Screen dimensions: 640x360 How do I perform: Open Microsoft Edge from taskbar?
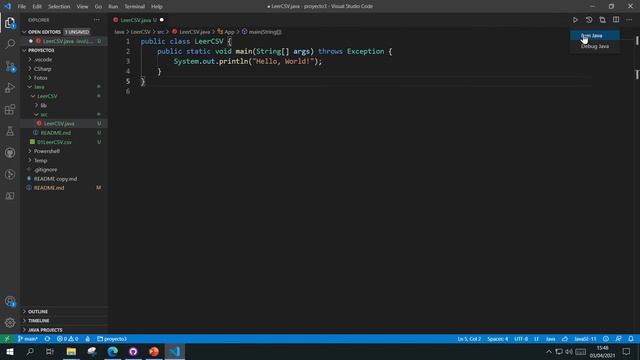click(113, 351)
